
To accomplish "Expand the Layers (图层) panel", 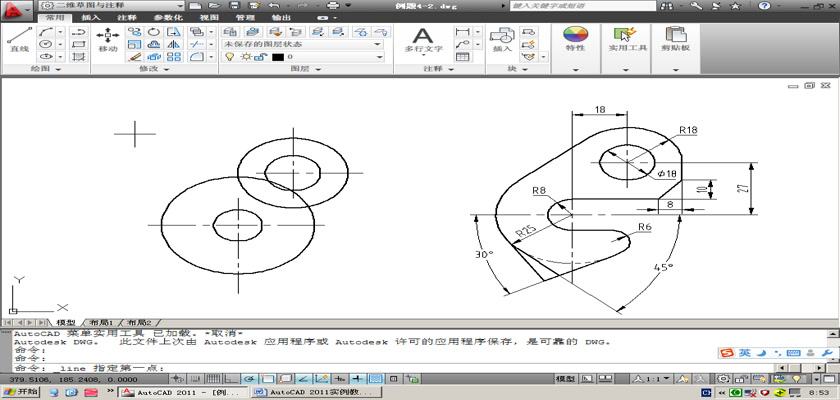I will point(306,69).
